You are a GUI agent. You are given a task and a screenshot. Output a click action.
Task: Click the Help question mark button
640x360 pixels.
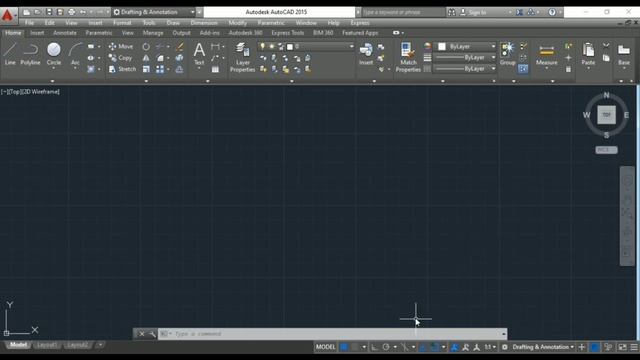point(552,12)
